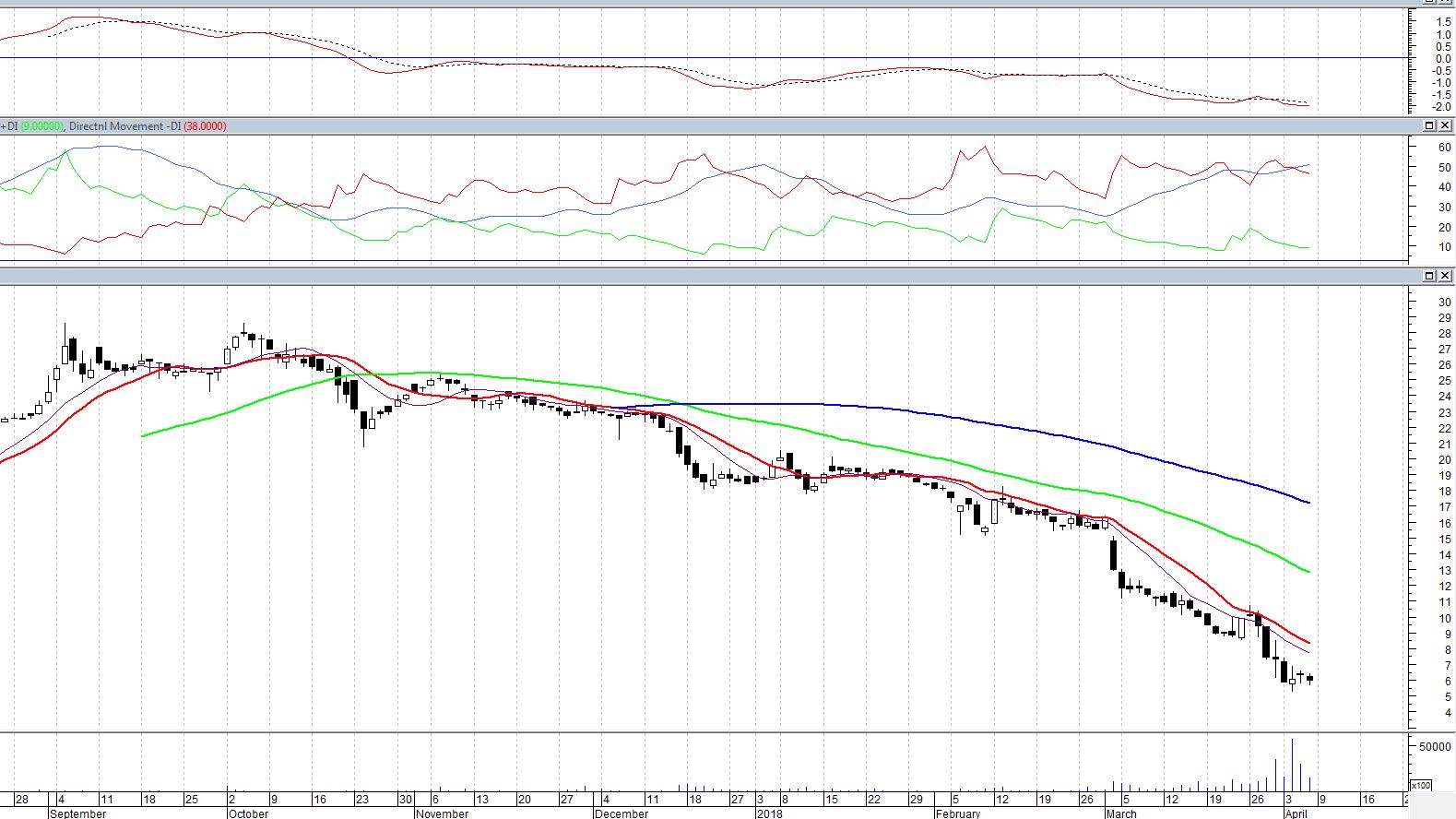Click the red -DI value 38.0000
Screen dimensions: 1456x819
204,126
